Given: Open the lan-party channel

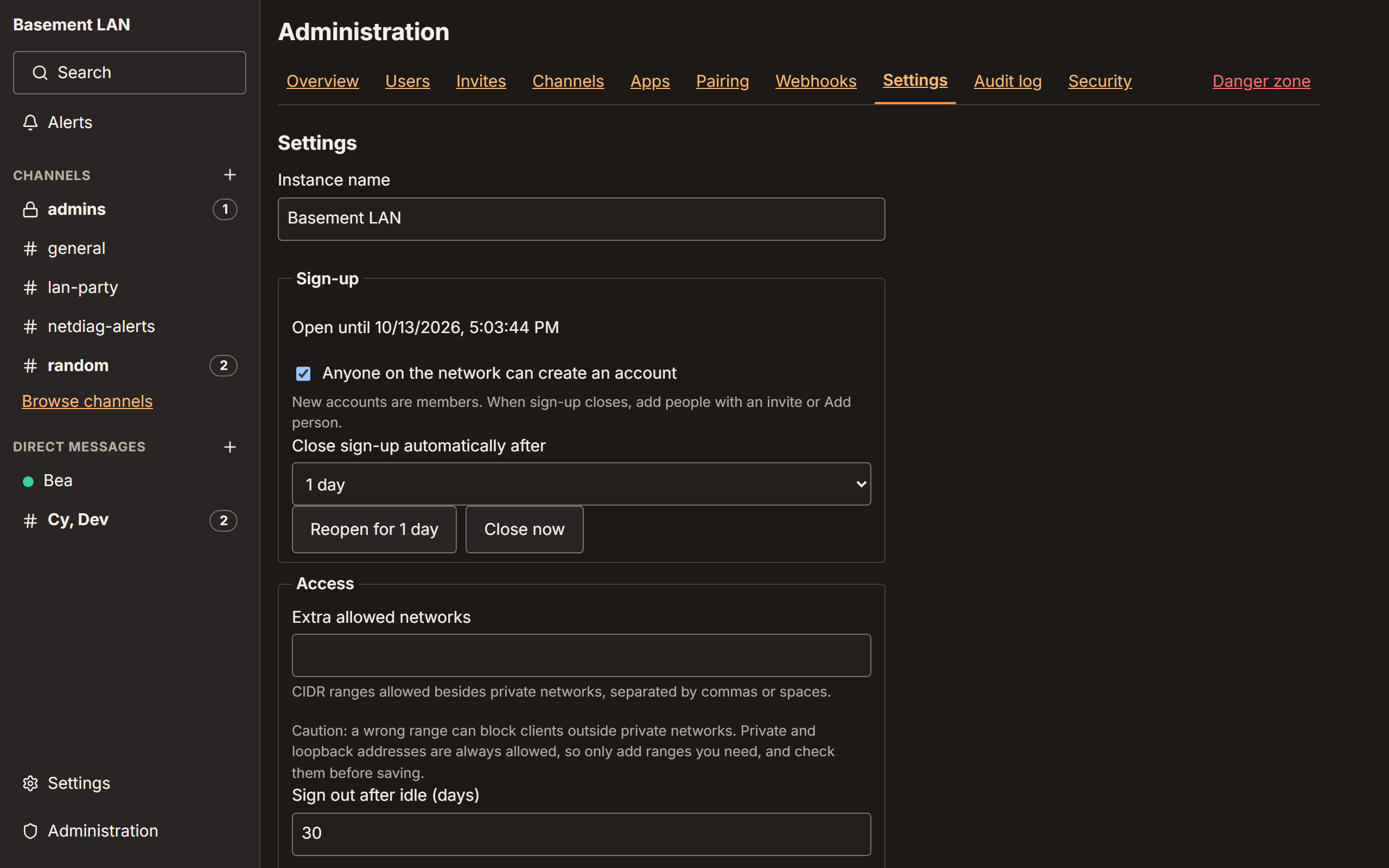Looking at the screenshot, I should coord(129,288).
